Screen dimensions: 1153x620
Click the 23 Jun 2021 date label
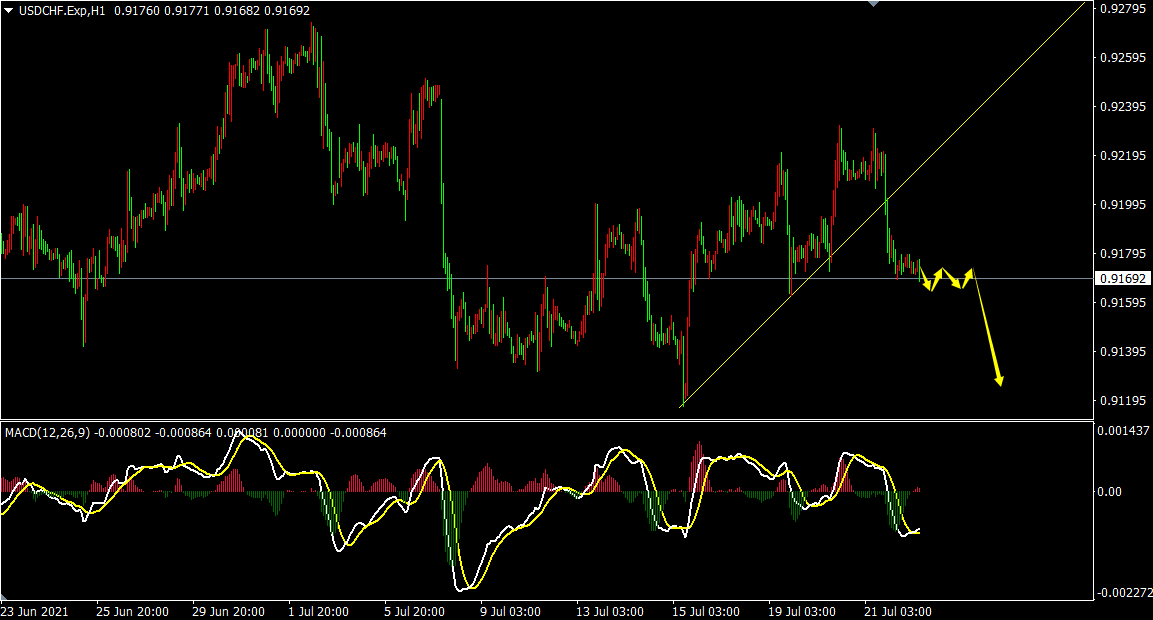35,612
